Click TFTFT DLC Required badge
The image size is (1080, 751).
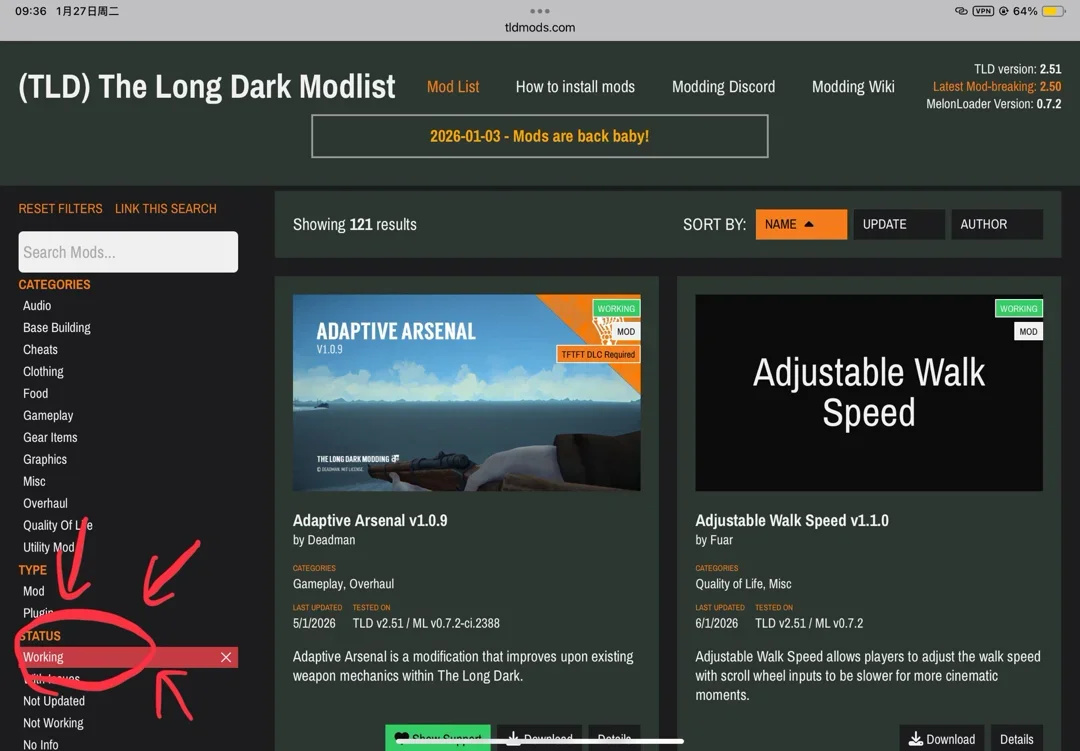598,355
